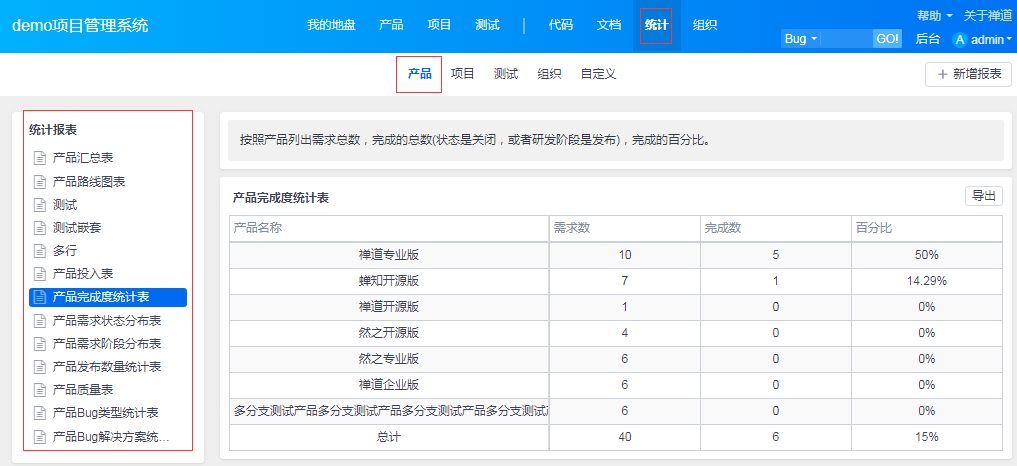Click the document icon beside 产品质量表
The width and height of the screenshot is (1017, 466).
[40, 390]
